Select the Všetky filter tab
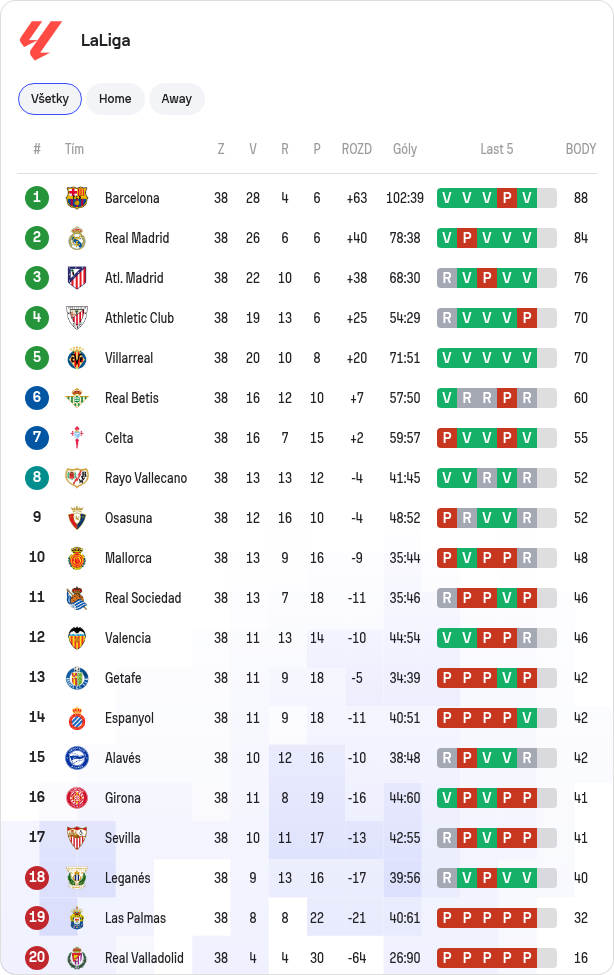The height and width of the screenshot is (975, 614). [50, 99]
